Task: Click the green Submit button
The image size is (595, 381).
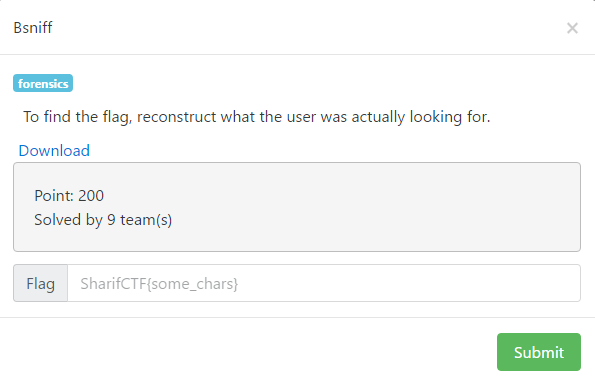Action: point(539,352)
